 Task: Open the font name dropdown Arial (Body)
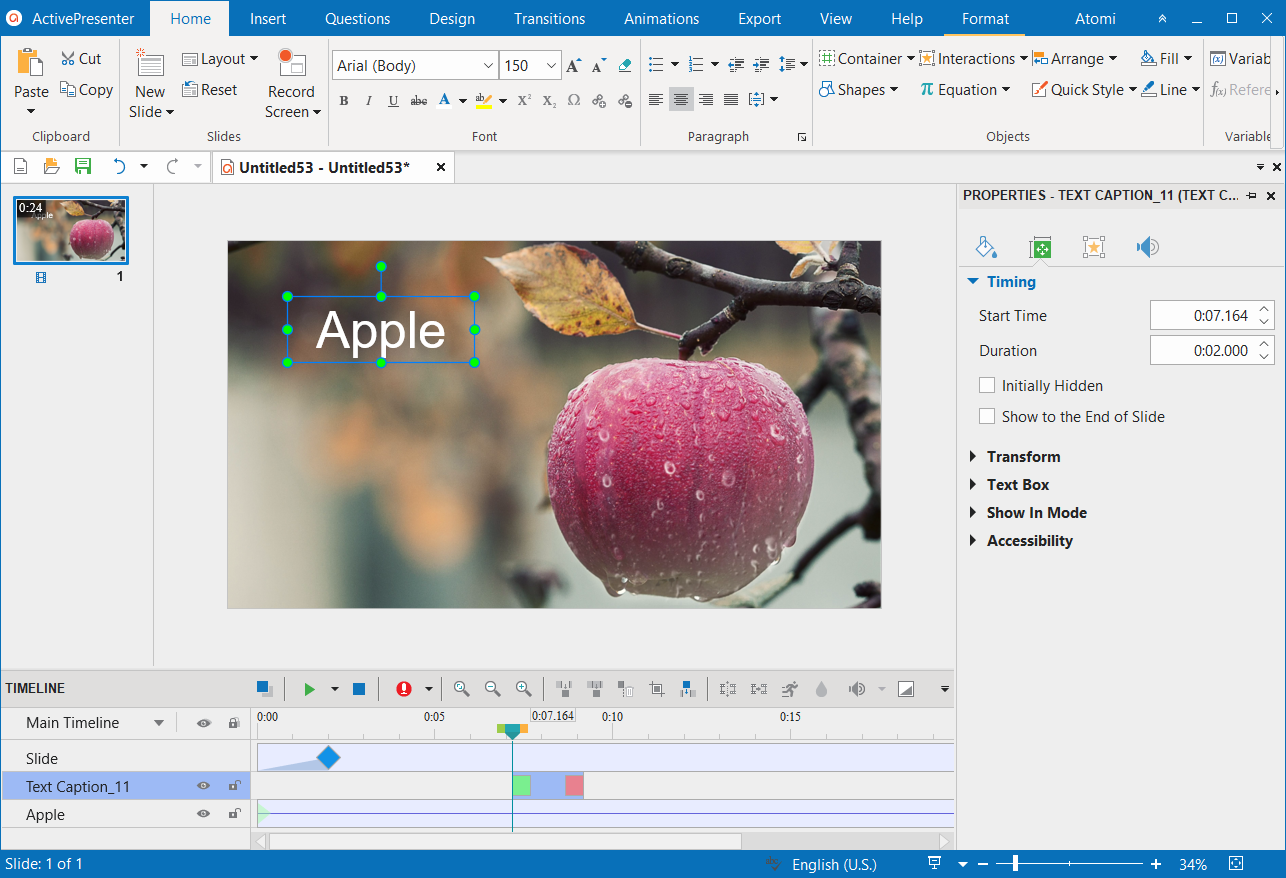coord(488,65)
